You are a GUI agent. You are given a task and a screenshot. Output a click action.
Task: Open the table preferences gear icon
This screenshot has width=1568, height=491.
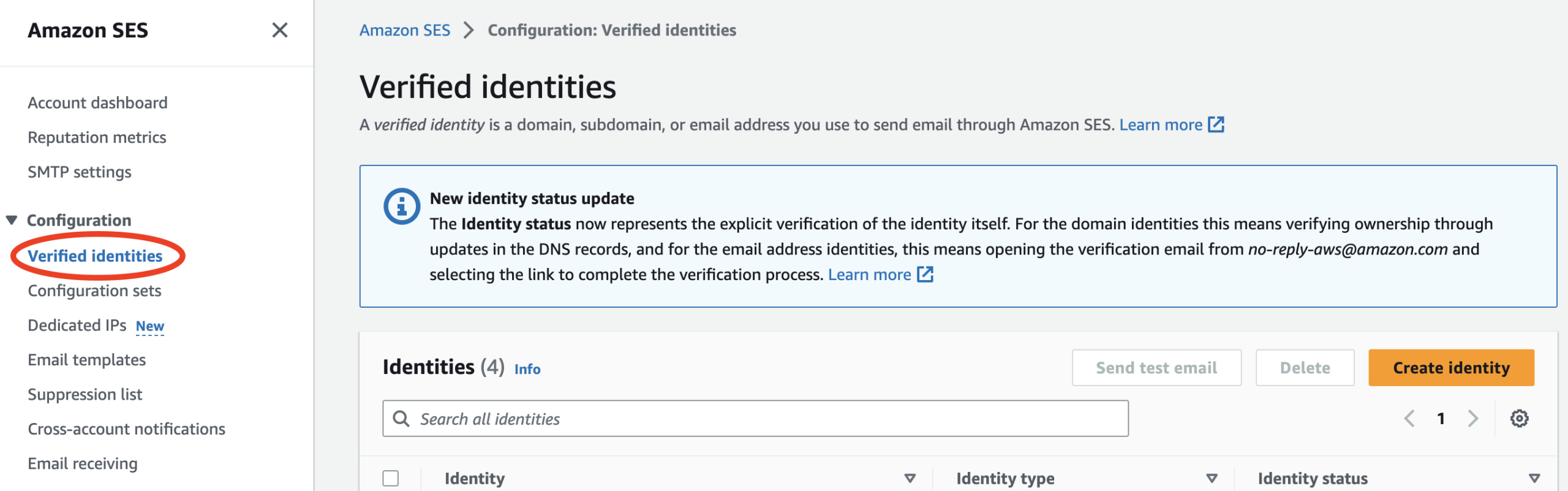pos(1519,419)
